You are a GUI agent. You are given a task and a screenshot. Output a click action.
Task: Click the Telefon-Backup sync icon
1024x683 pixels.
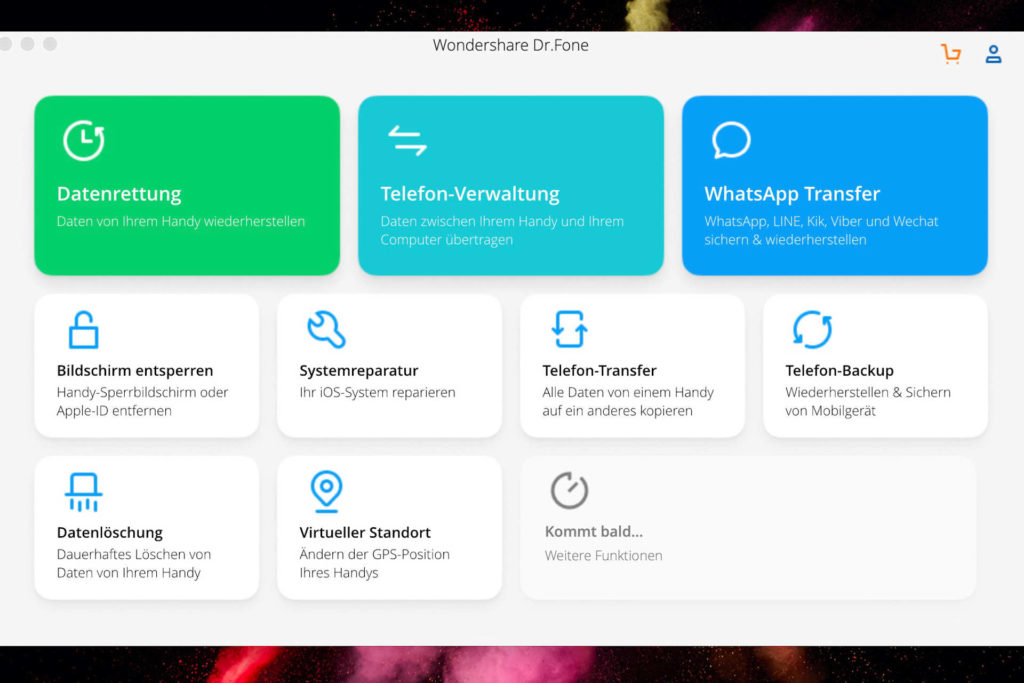[812, 329]
